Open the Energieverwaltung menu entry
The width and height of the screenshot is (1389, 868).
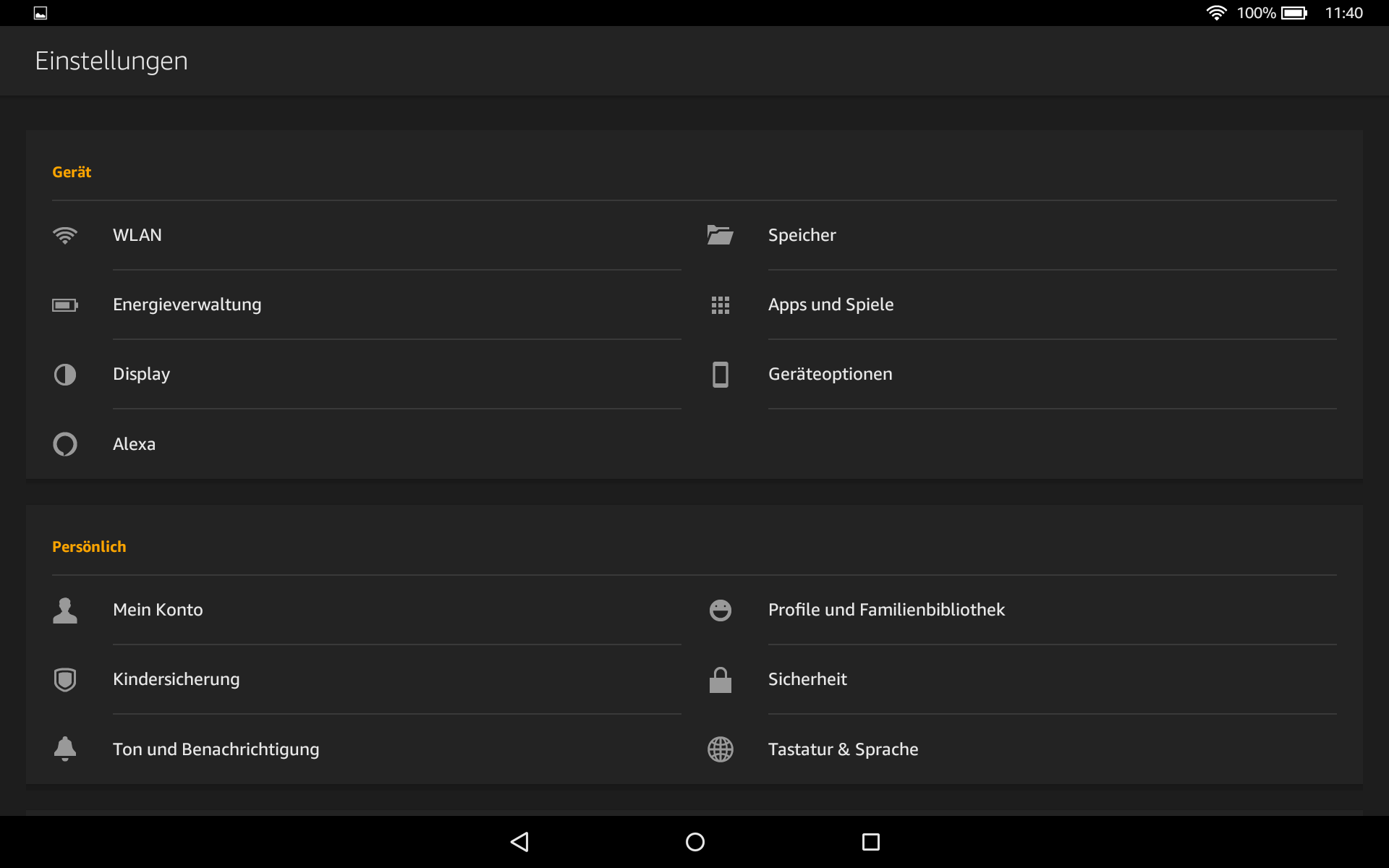pyautogui.click(x=187, y=305)
